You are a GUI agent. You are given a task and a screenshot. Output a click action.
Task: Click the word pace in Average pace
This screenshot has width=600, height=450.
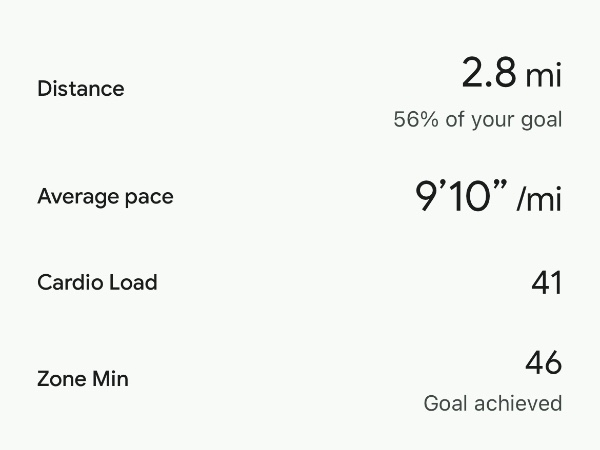point(147,197)
